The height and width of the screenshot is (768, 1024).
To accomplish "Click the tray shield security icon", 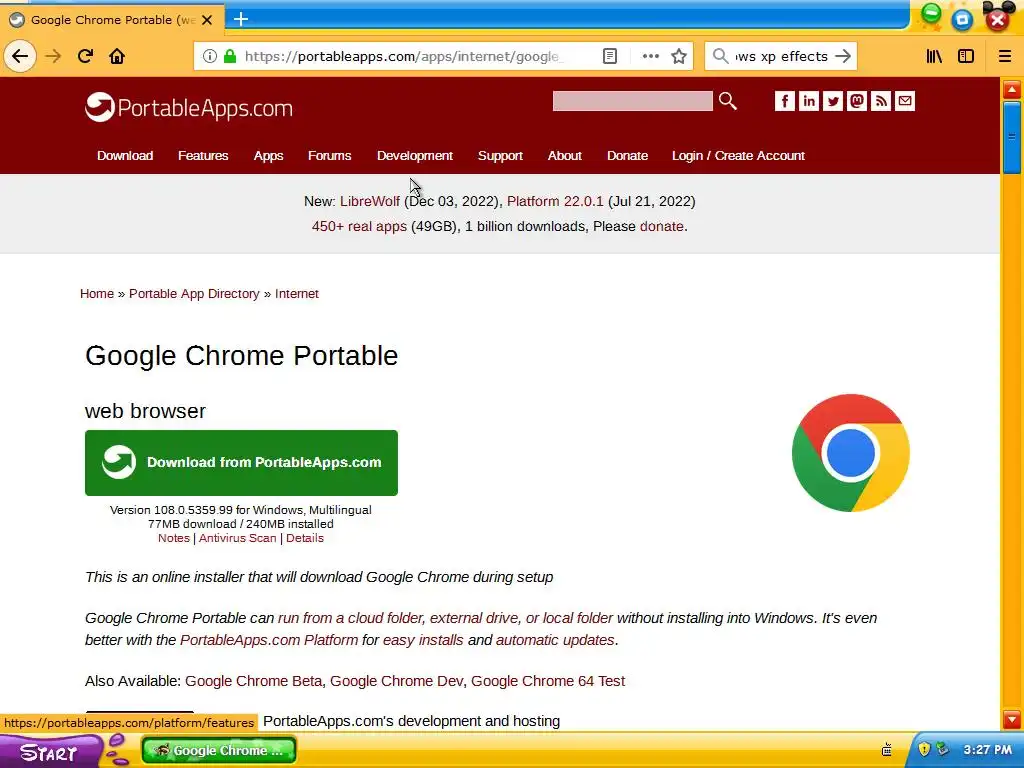I will 923,748.
